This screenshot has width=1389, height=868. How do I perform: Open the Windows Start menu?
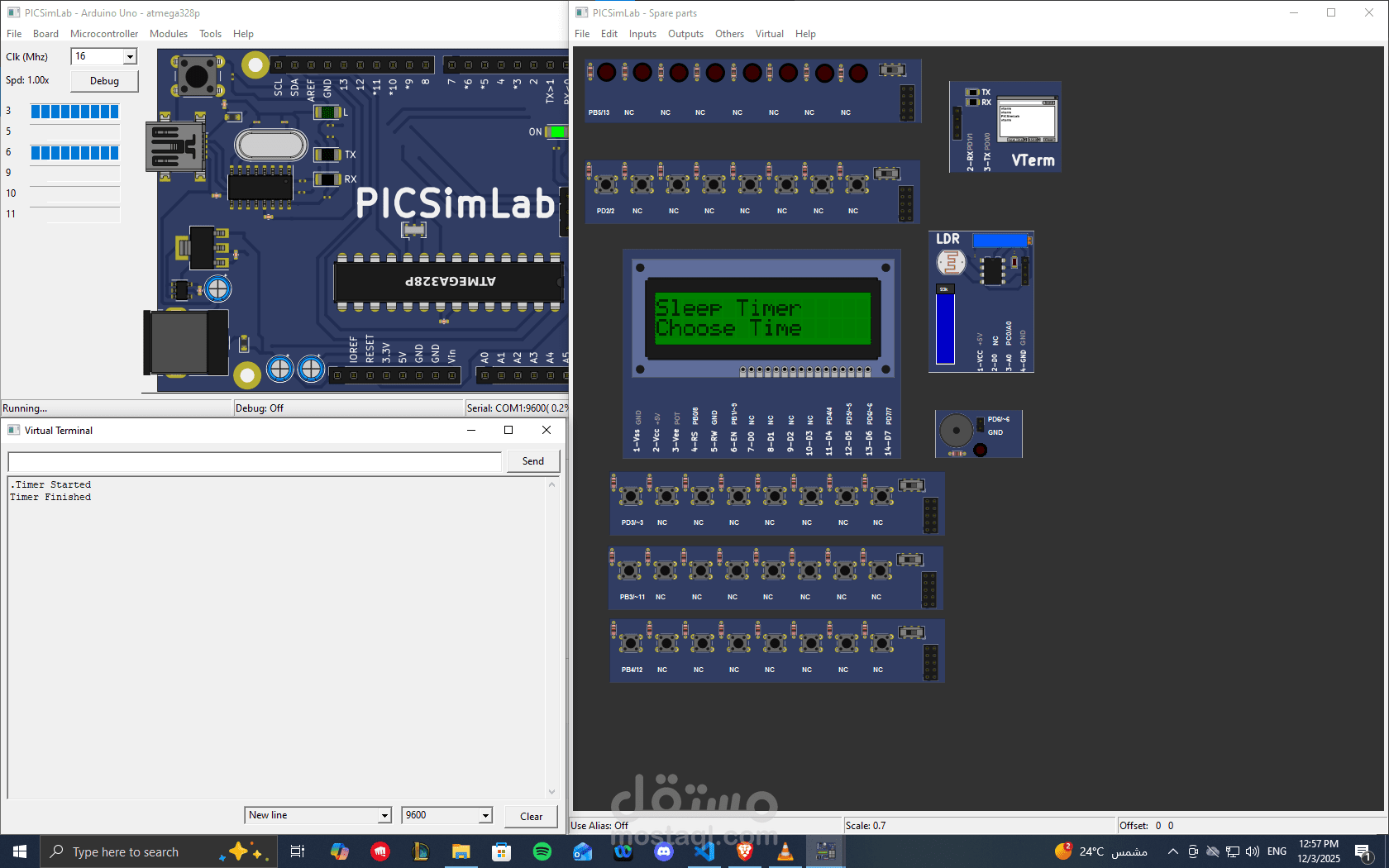pyautogui.click(x=20, y=851)
